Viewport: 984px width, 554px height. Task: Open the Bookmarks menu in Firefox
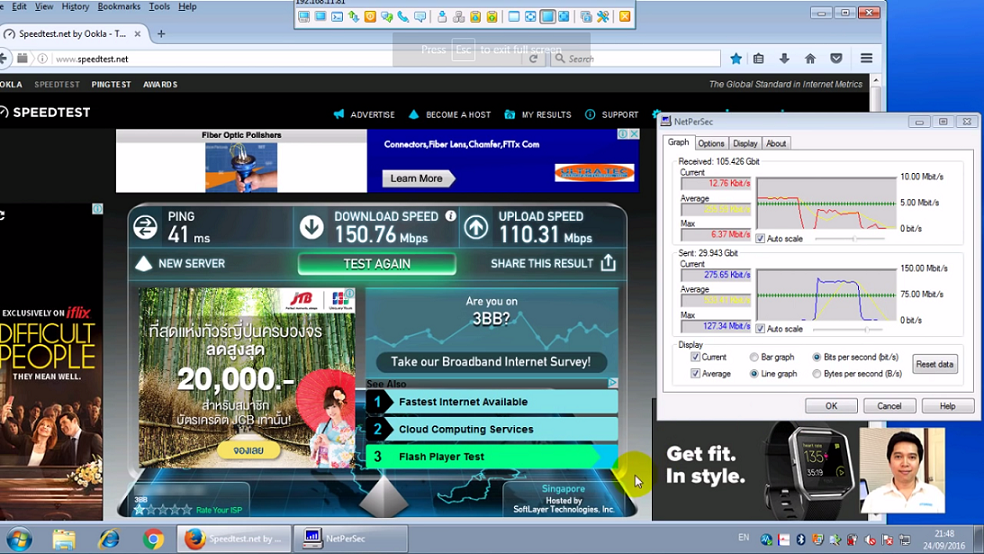(119, 7)
